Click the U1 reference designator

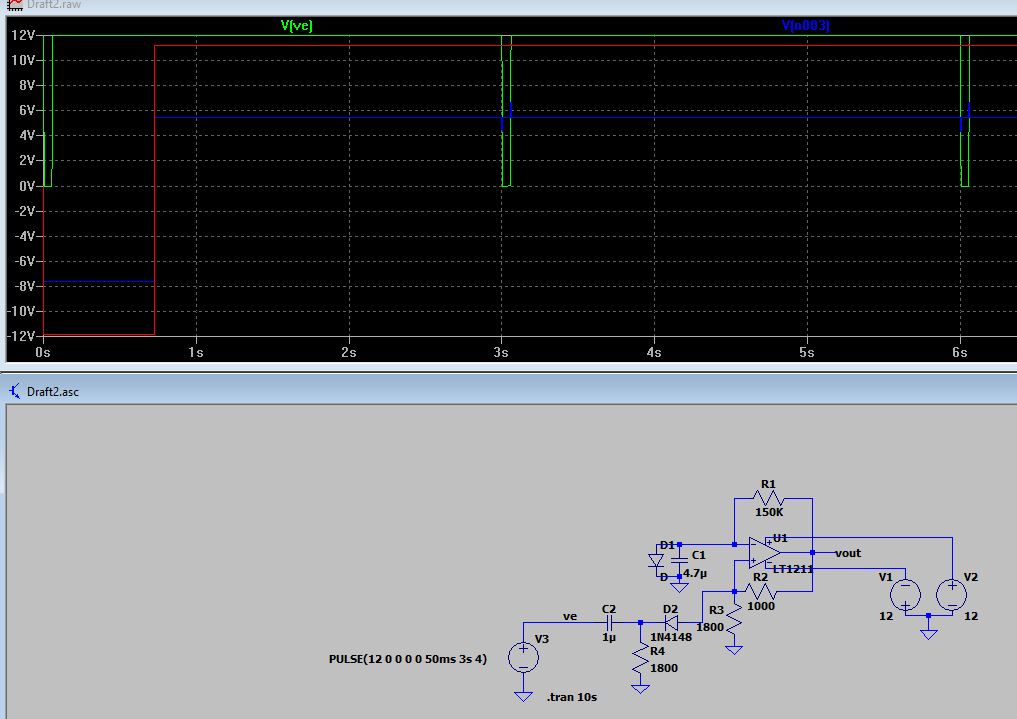pos(780,538)
